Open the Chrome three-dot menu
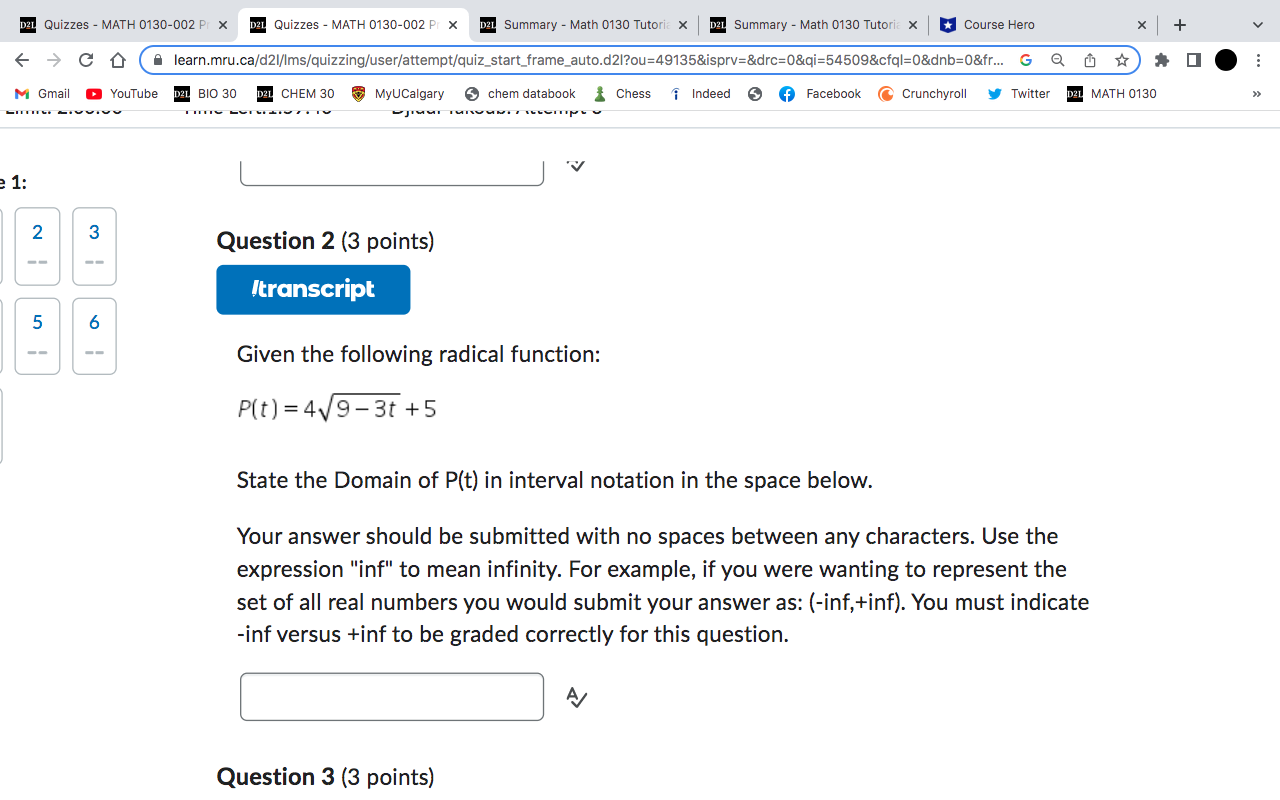 [1258, 60]
